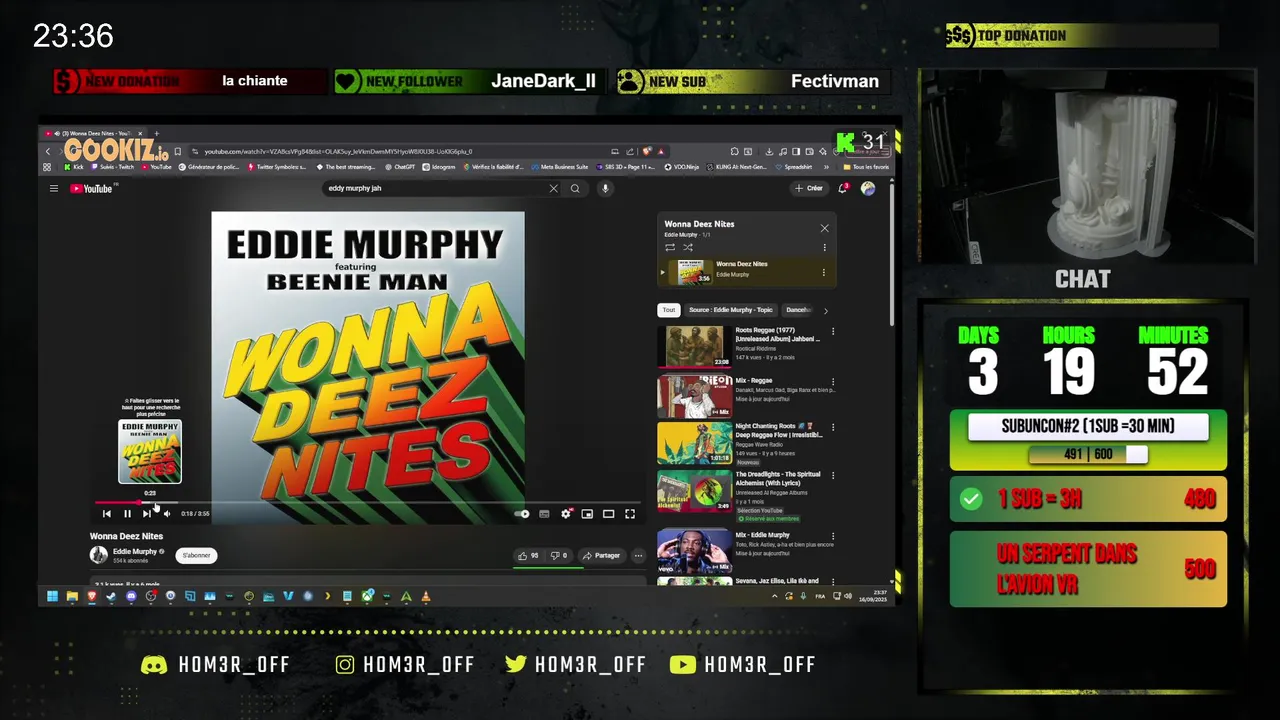Click the Créer create button

point(808,188)
